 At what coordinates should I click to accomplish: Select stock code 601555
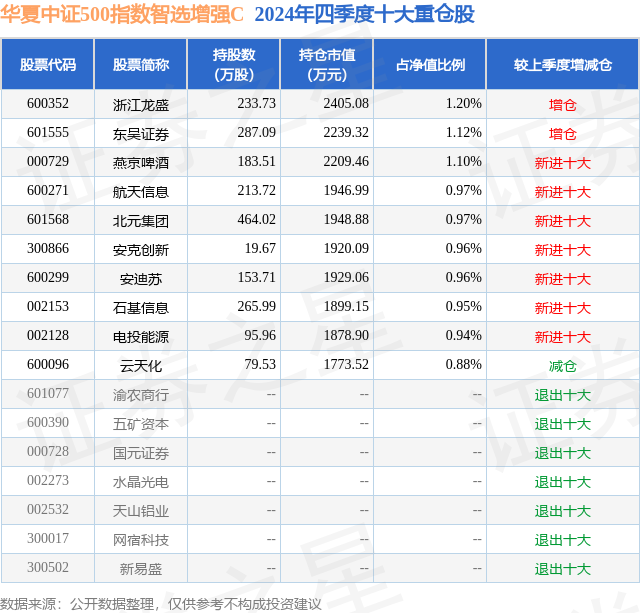pyautogui.click(x=48, y=133)
